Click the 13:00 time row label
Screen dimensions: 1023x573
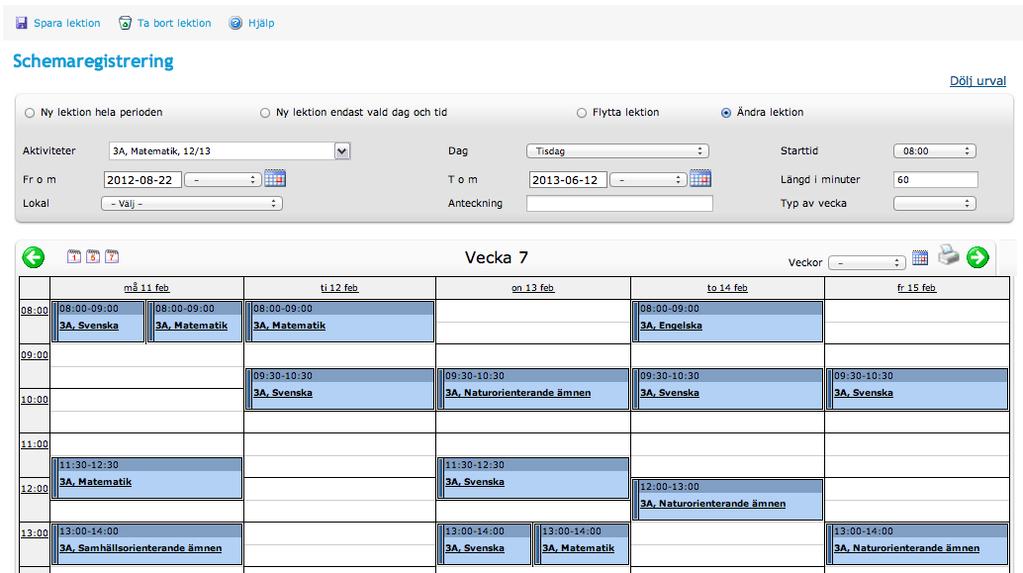[x=35, y=533]
